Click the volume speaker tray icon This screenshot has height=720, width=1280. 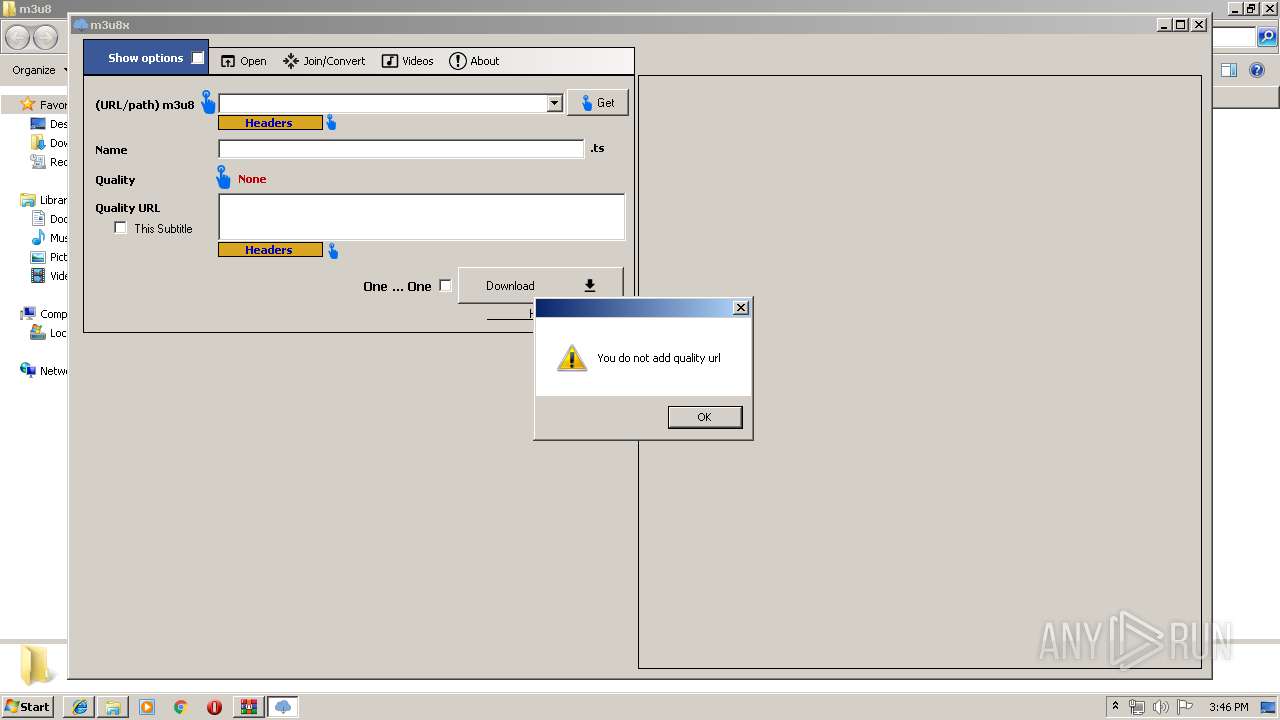coord(1161,707)
